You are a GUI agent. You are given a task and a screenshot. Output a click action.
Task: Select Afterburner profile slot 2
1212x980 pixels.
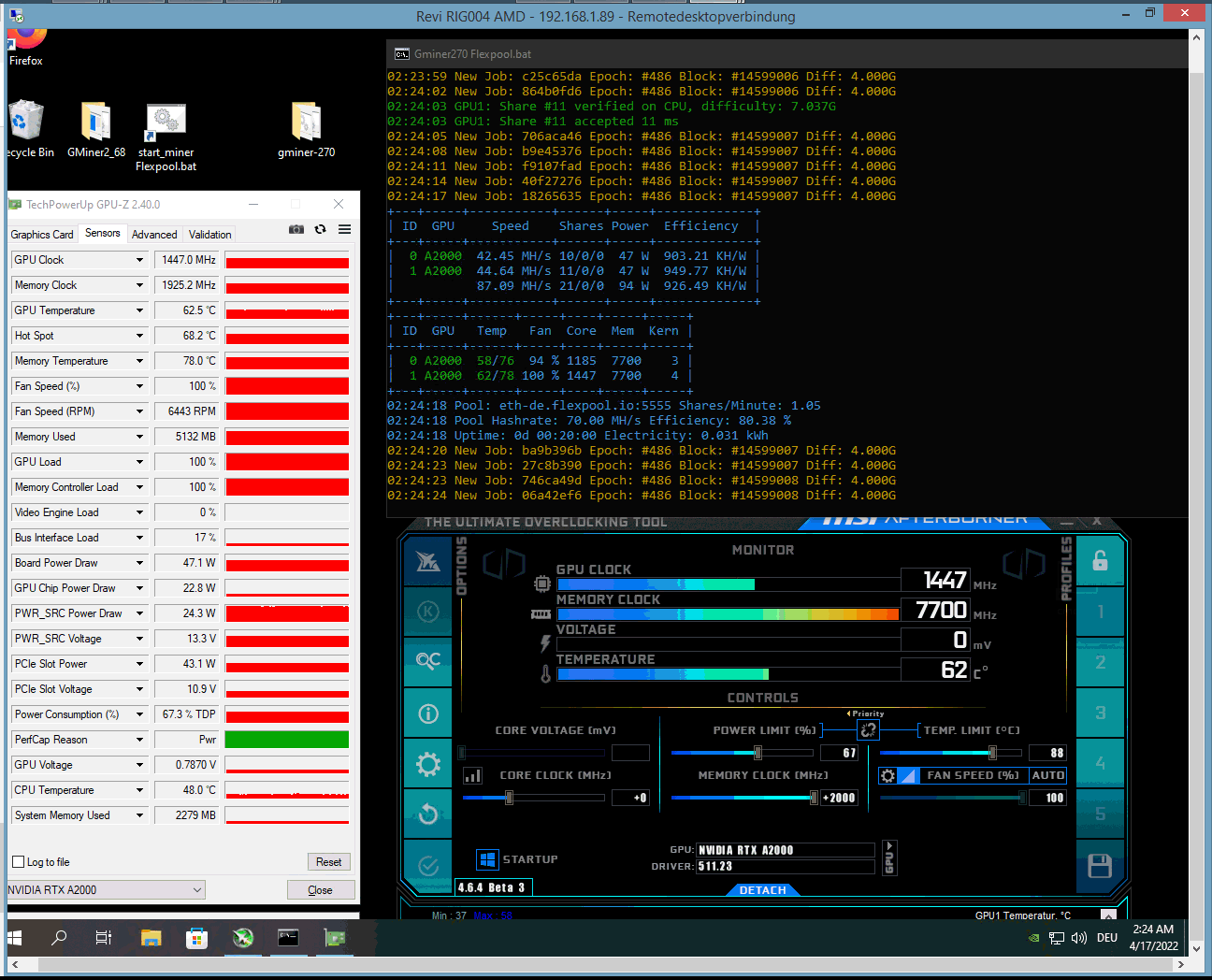pos(1100,662)
